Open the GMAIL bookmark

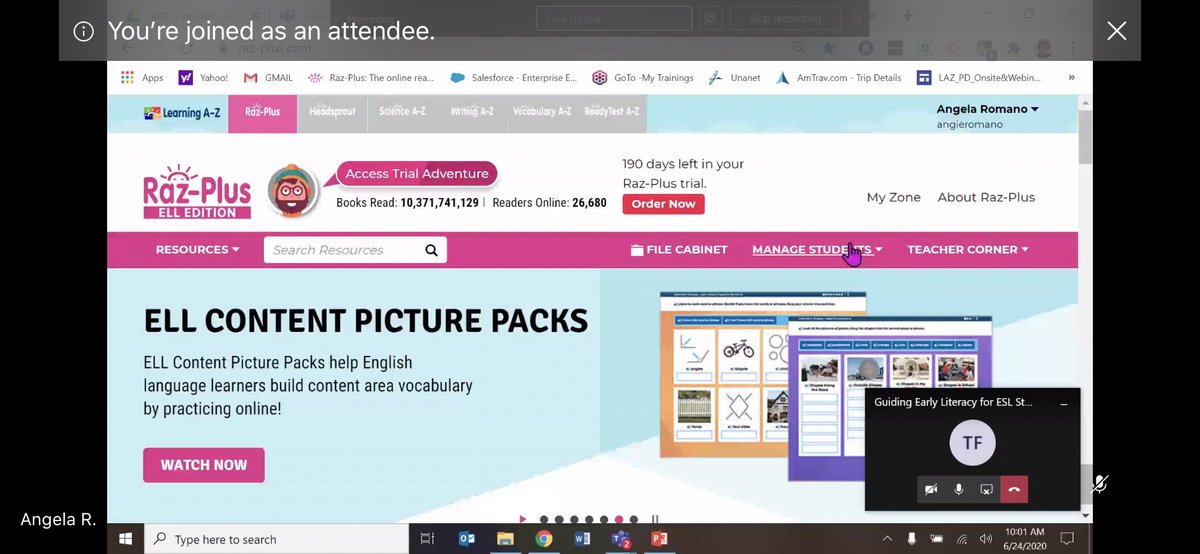[270, 77]
